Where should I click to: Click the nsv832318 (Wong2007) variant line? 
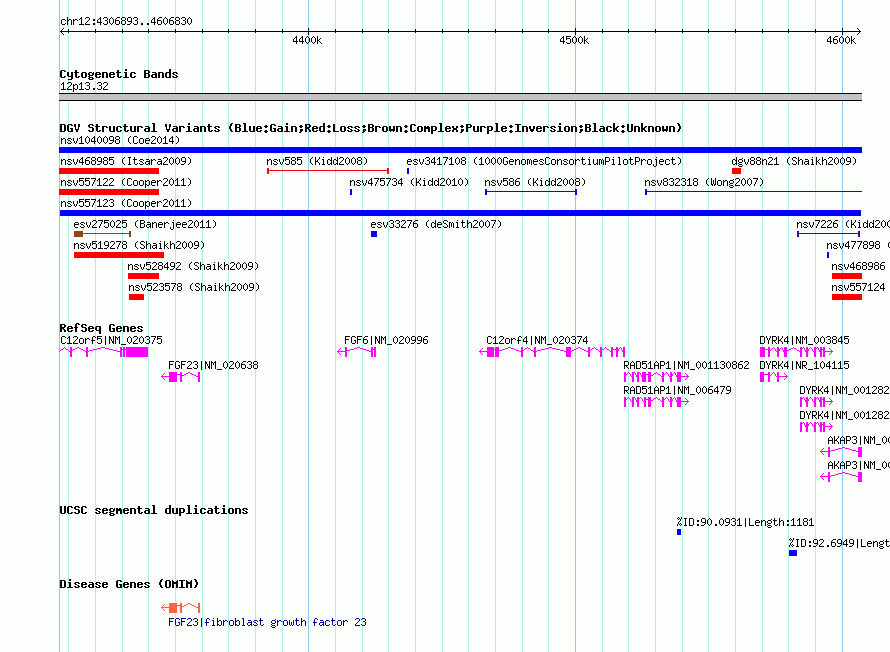tap(753, 192)
